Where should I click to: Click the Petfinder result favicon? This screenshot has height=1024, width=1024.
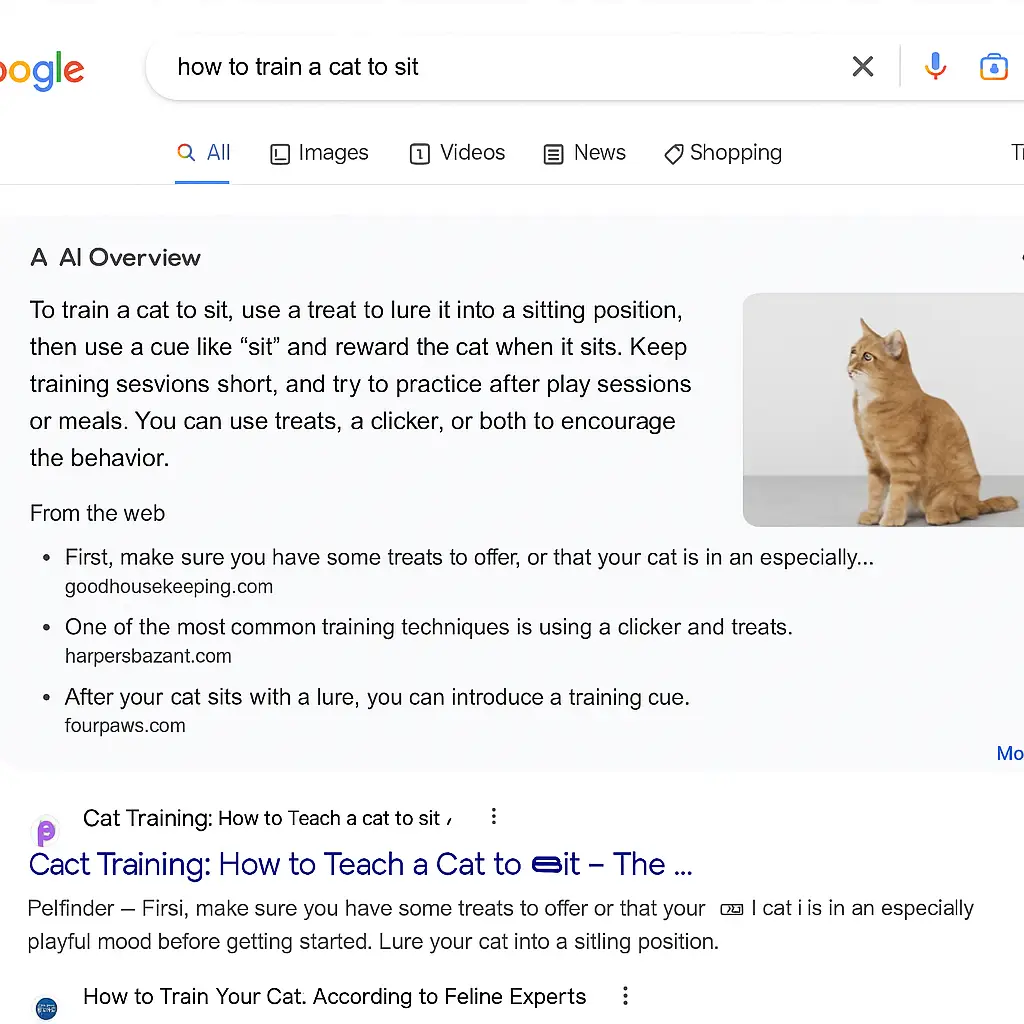[46, 831]
